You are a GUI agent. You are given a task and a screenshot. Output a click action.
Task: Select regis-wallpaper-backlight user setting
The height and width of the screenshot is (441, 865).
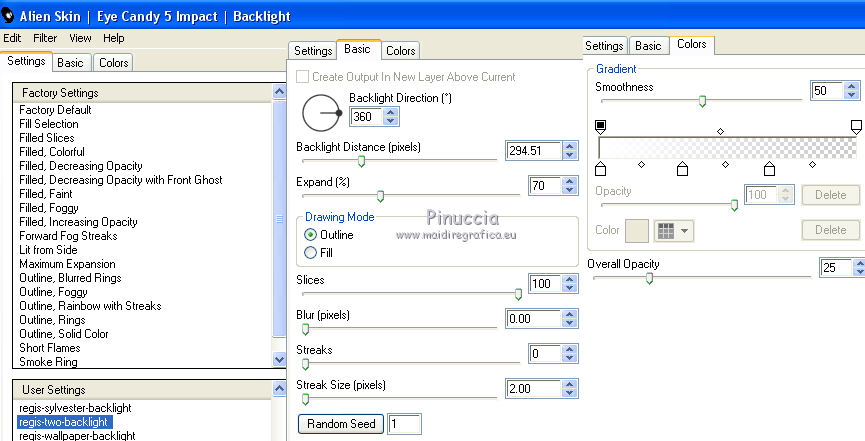coord(77,435)
